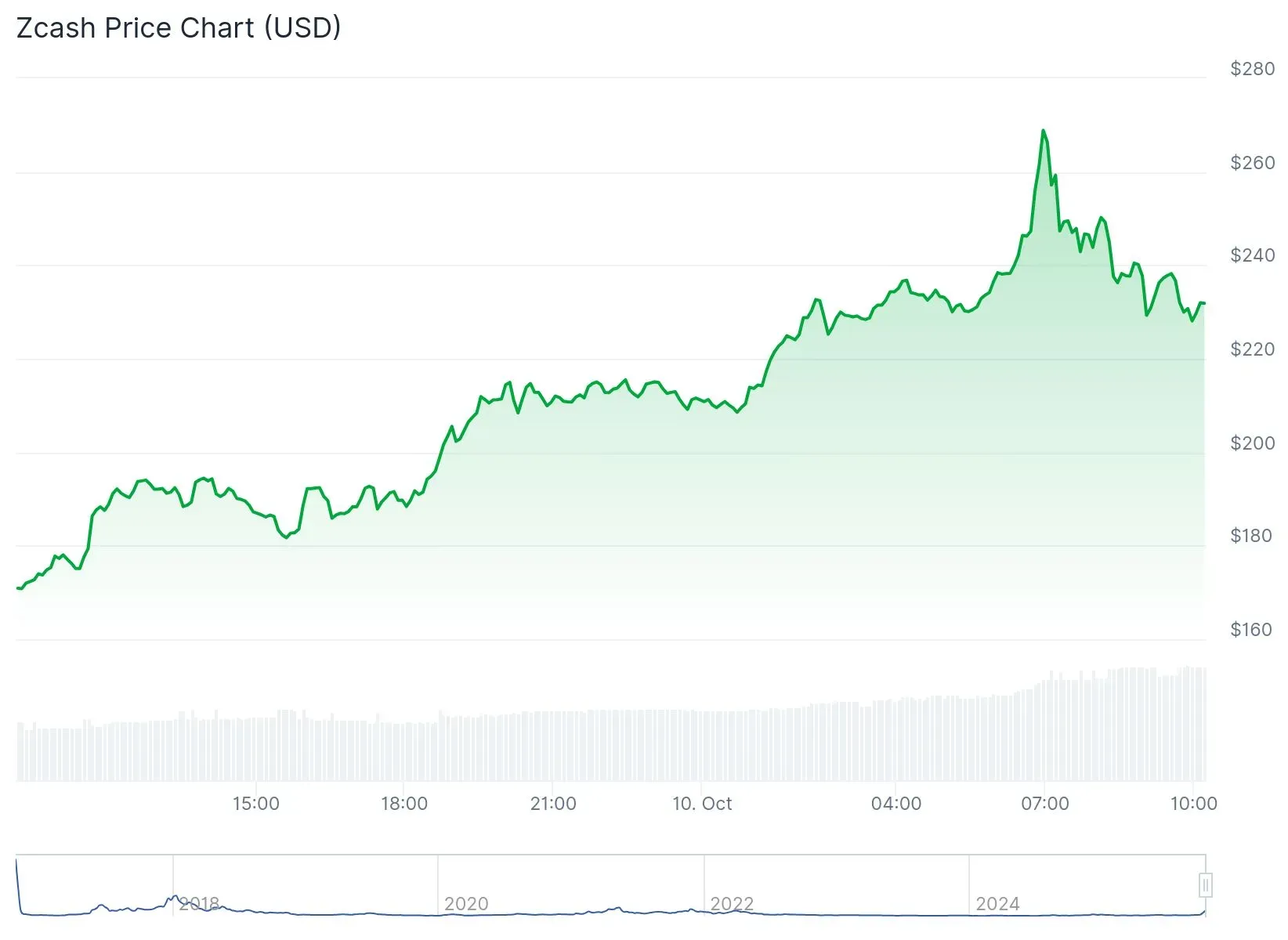1288x940 pixels.
Task: Click the $240 y-axis label
Action: tap(1252, 255)
